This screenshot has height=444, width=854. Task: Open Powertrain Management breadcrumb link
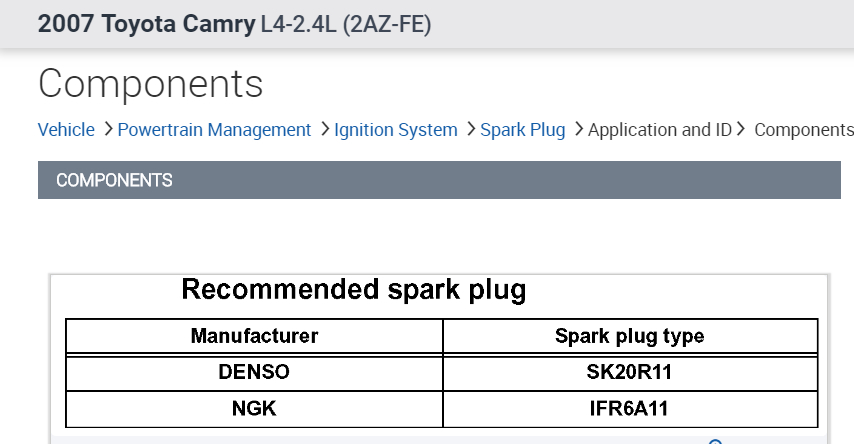[214, 130]
